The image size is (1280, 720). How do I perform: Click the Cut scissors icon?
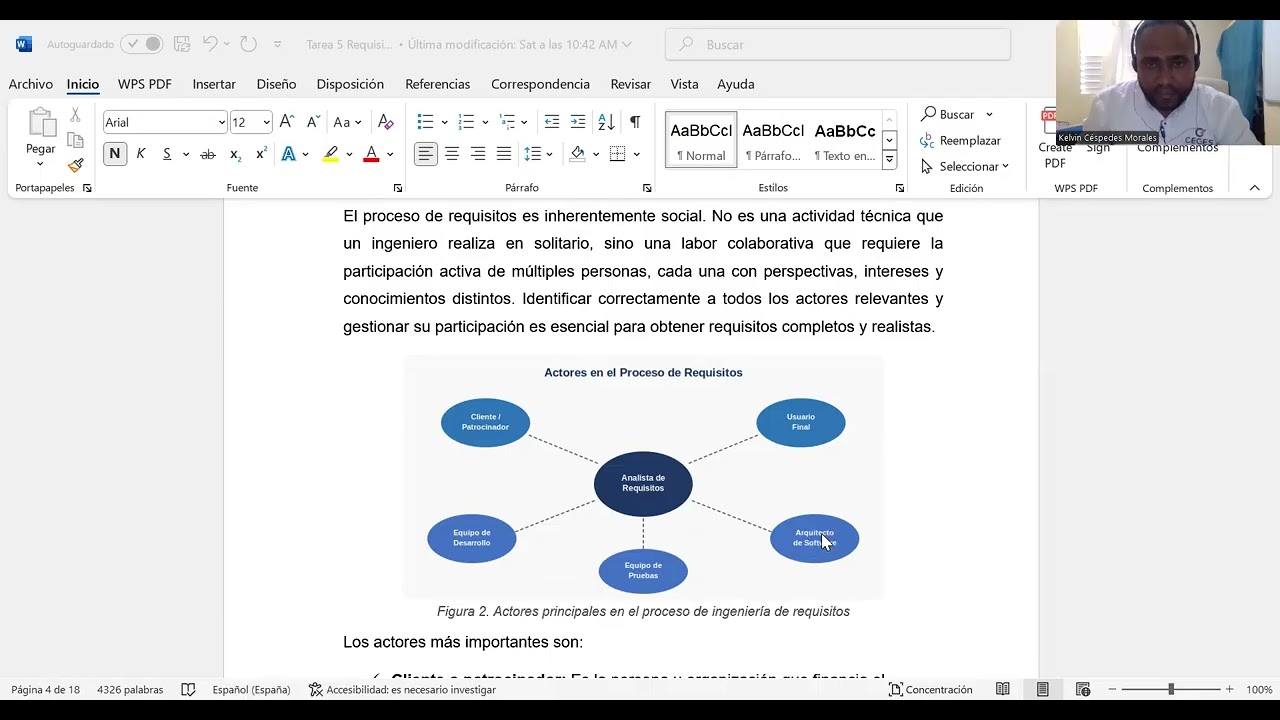(75, 116)
